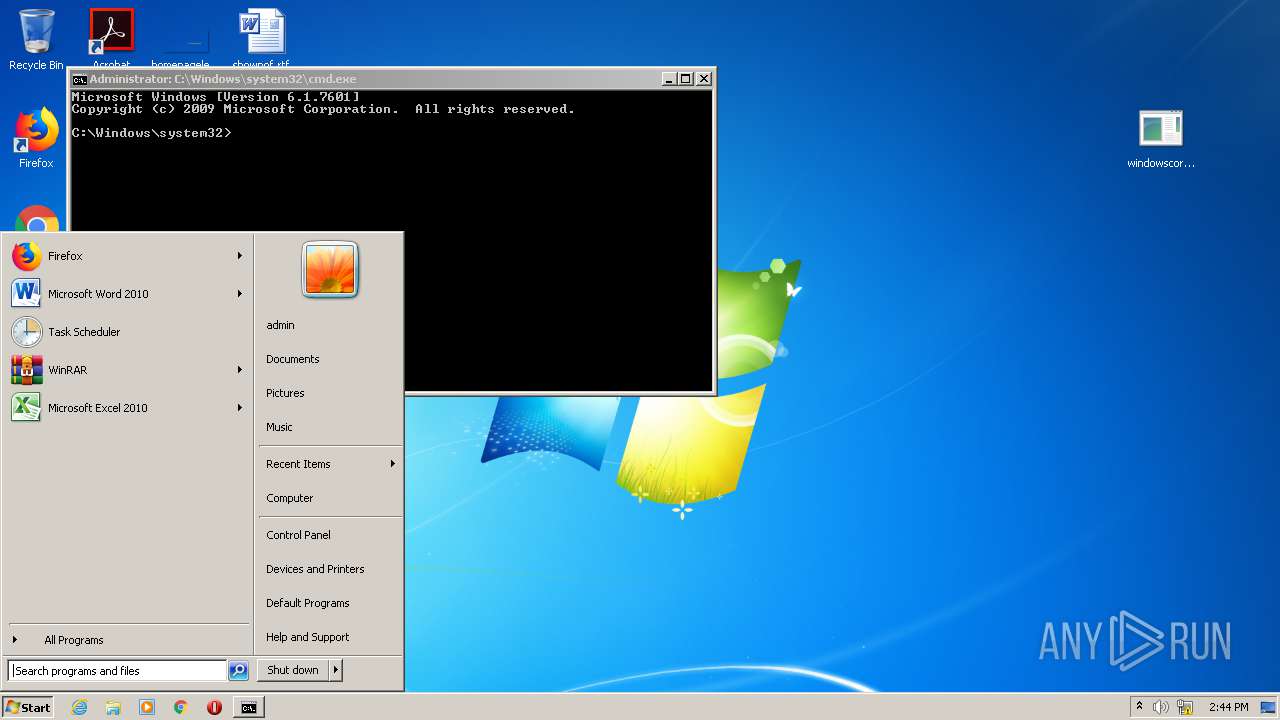
Task: Maximize the cmd.exe window
Action: 686,79
